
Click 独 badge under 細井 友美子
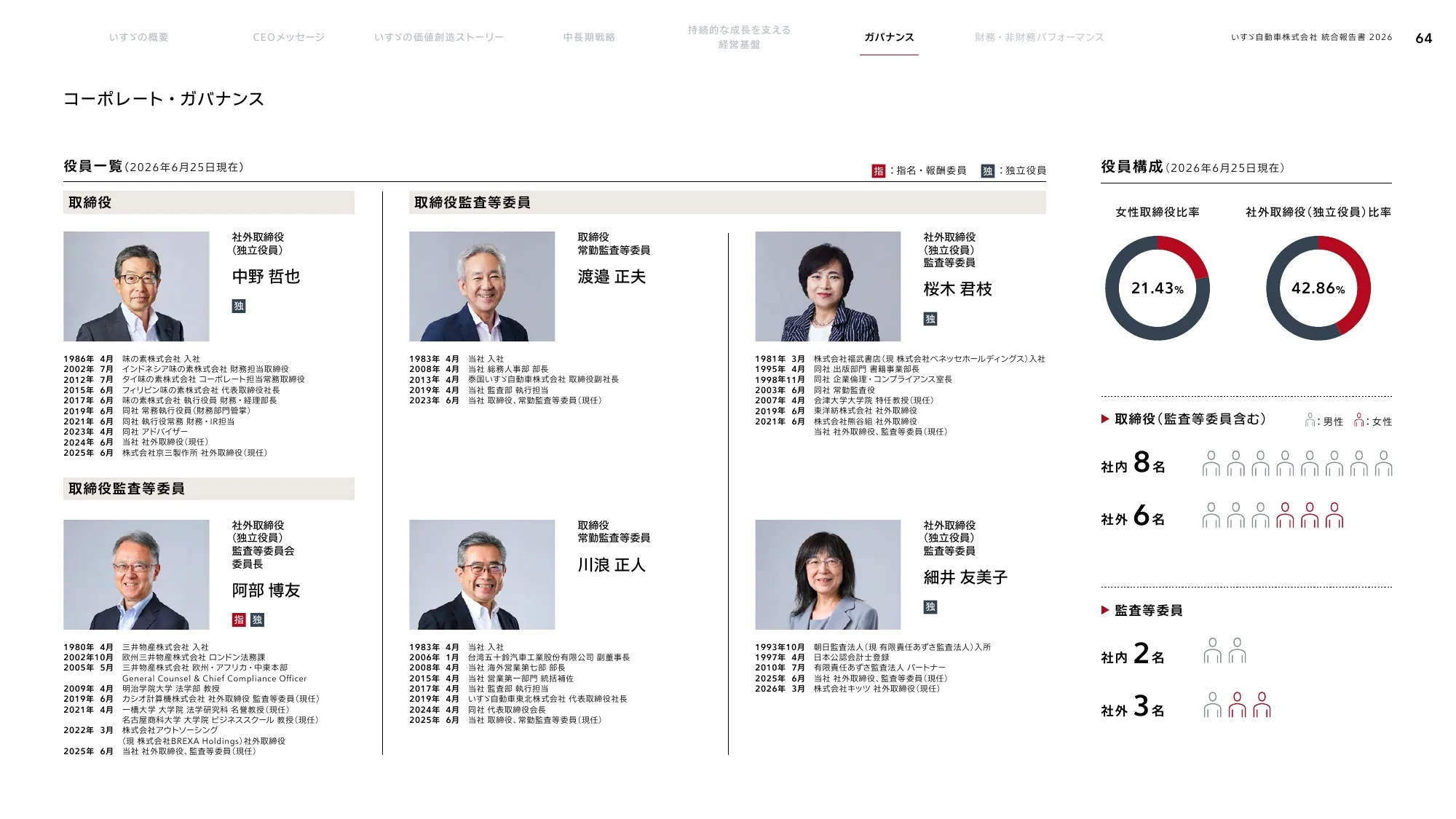(x=930, y=607)
